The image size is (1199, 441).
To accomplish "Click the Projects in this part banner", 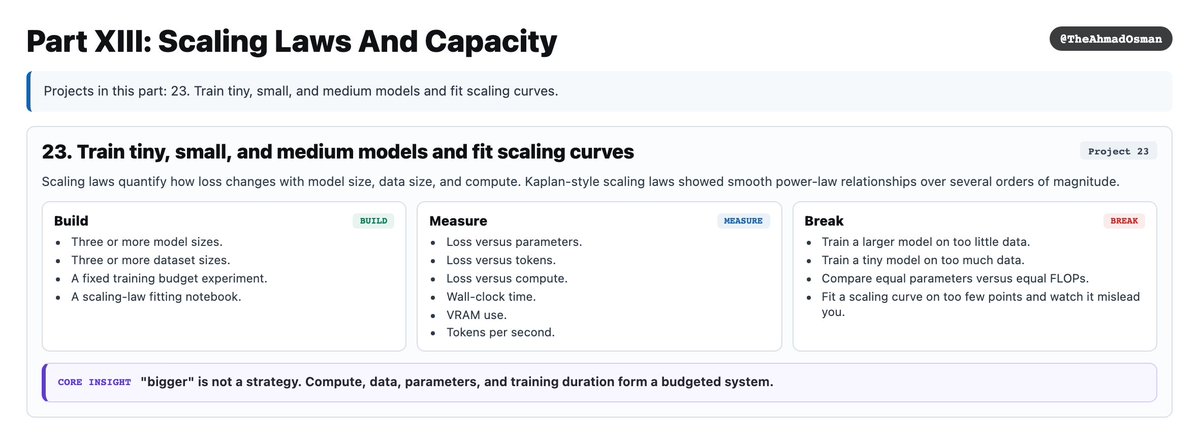I will click(x=599, y=91).
